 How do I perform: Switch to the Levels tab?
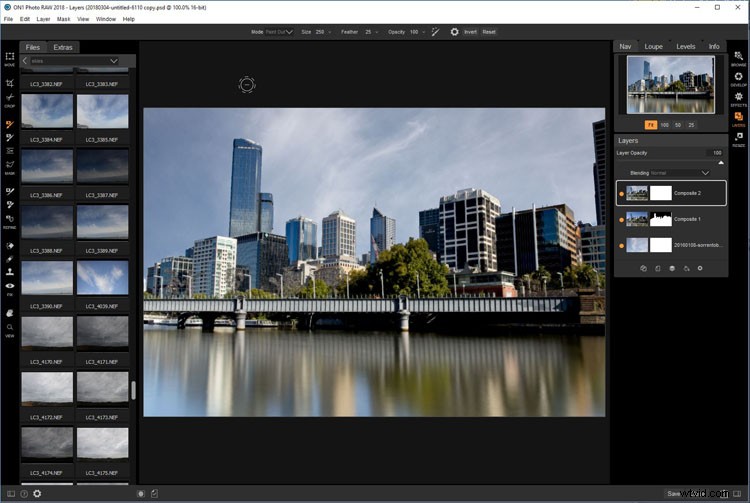pos(685,46)
